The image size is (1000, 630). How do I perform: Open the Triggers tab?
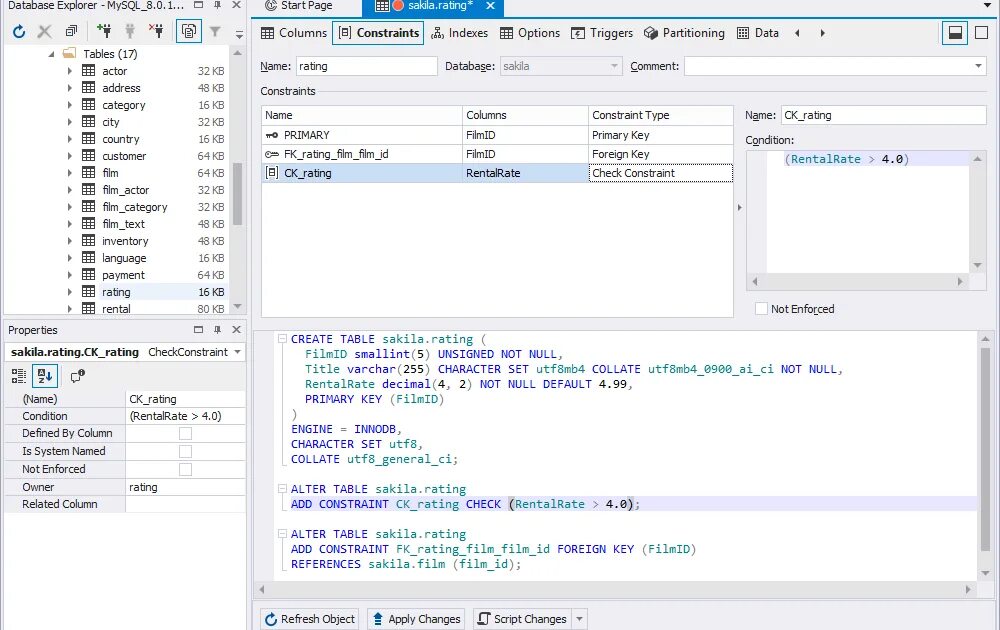(602, 32)
